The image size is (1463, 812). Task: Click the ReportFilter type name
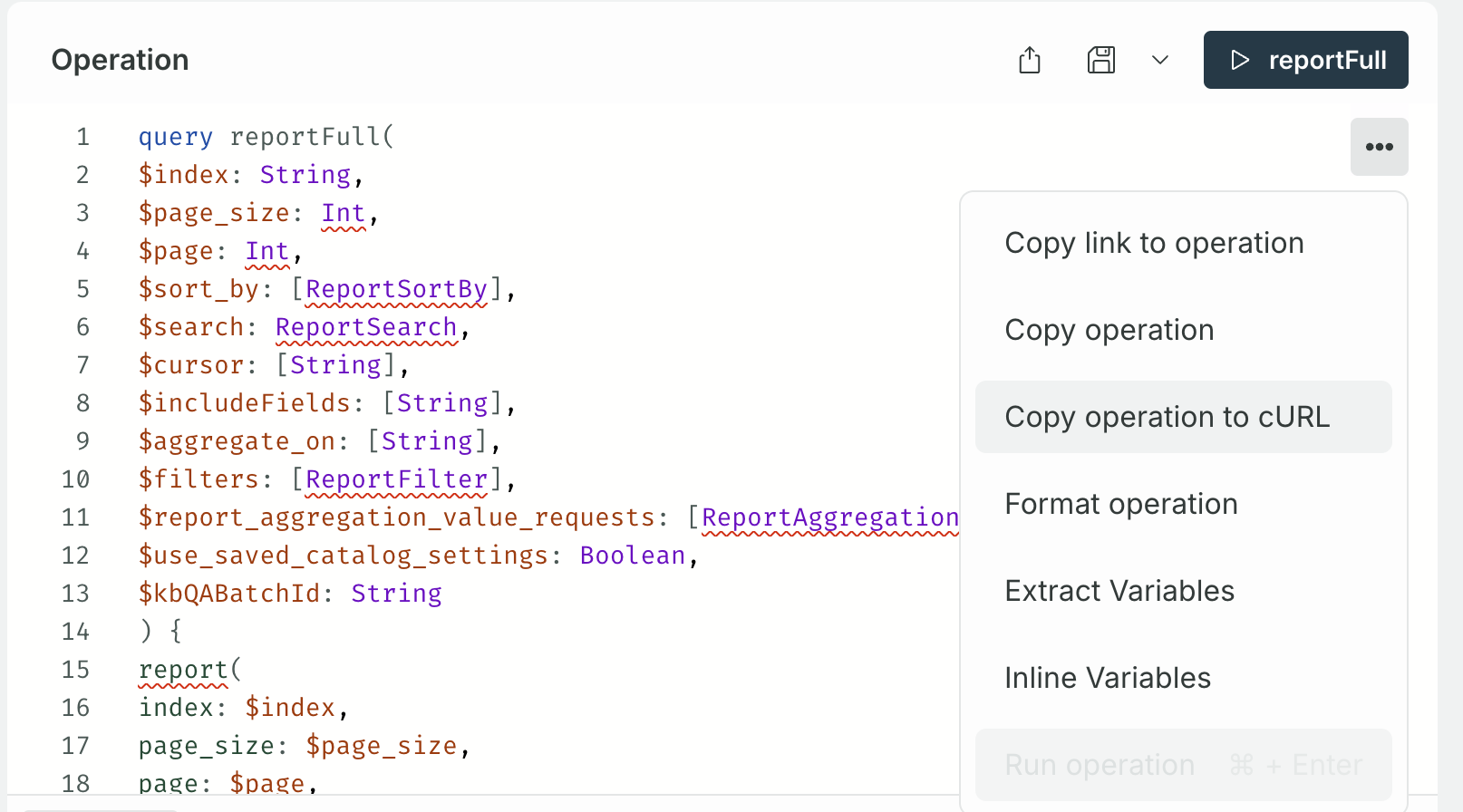396,479
